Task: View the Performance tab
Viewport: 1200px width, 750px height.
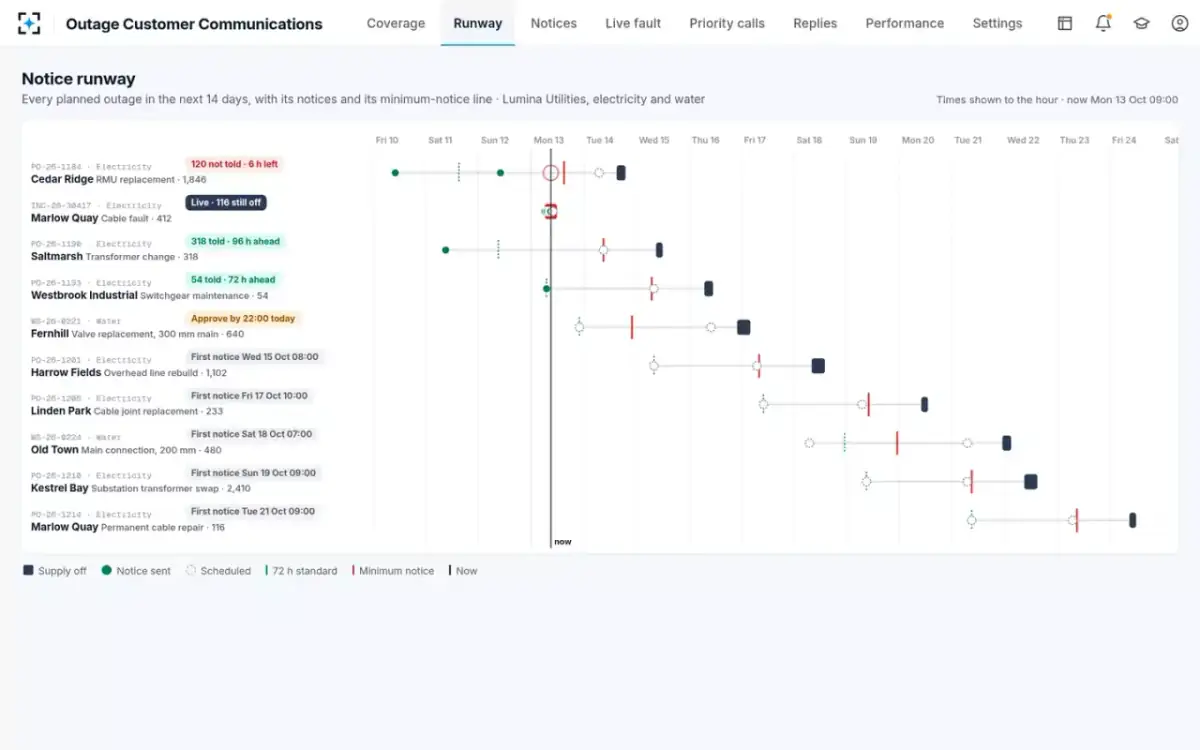Action: click(x=905, y=23)
